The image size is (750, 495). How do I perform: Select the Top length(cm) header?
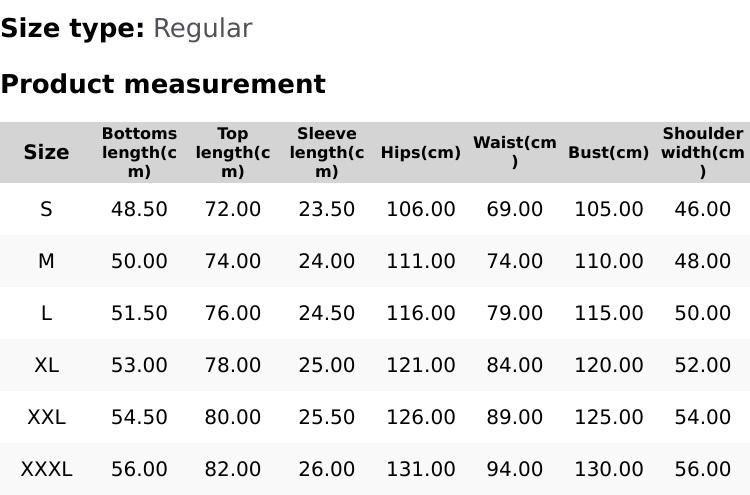(233, 152)
